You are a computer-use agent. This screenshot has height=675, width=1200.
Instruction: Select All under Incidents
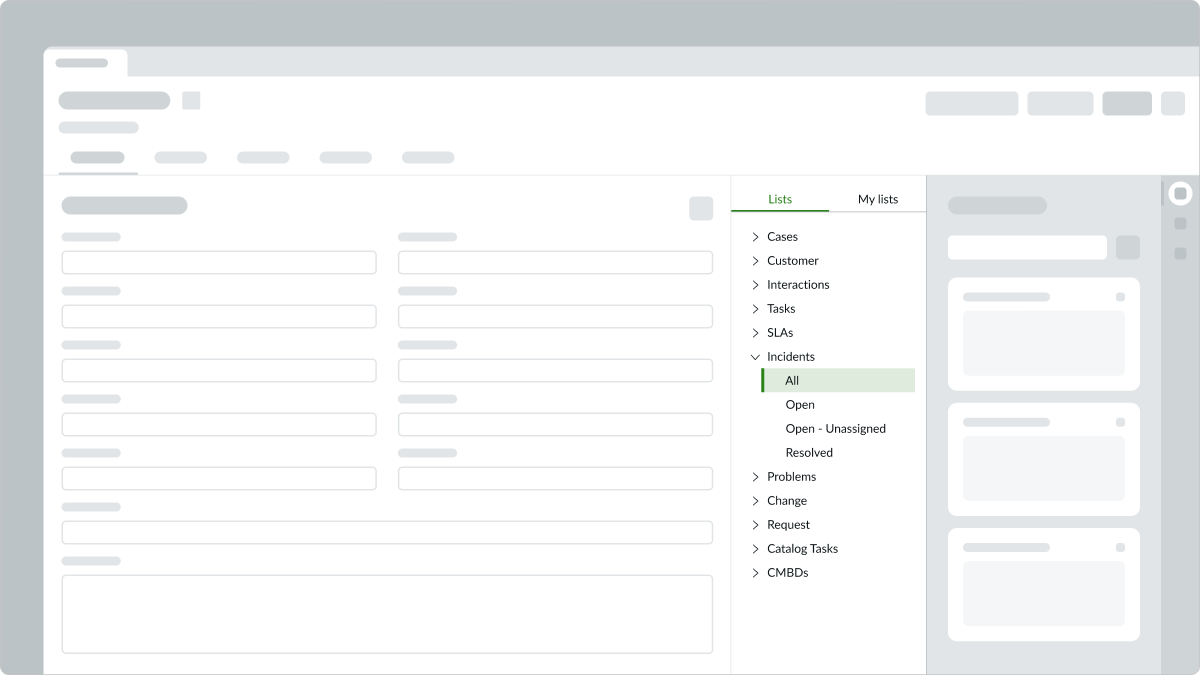pyautogui.click(x=792, y=380)
